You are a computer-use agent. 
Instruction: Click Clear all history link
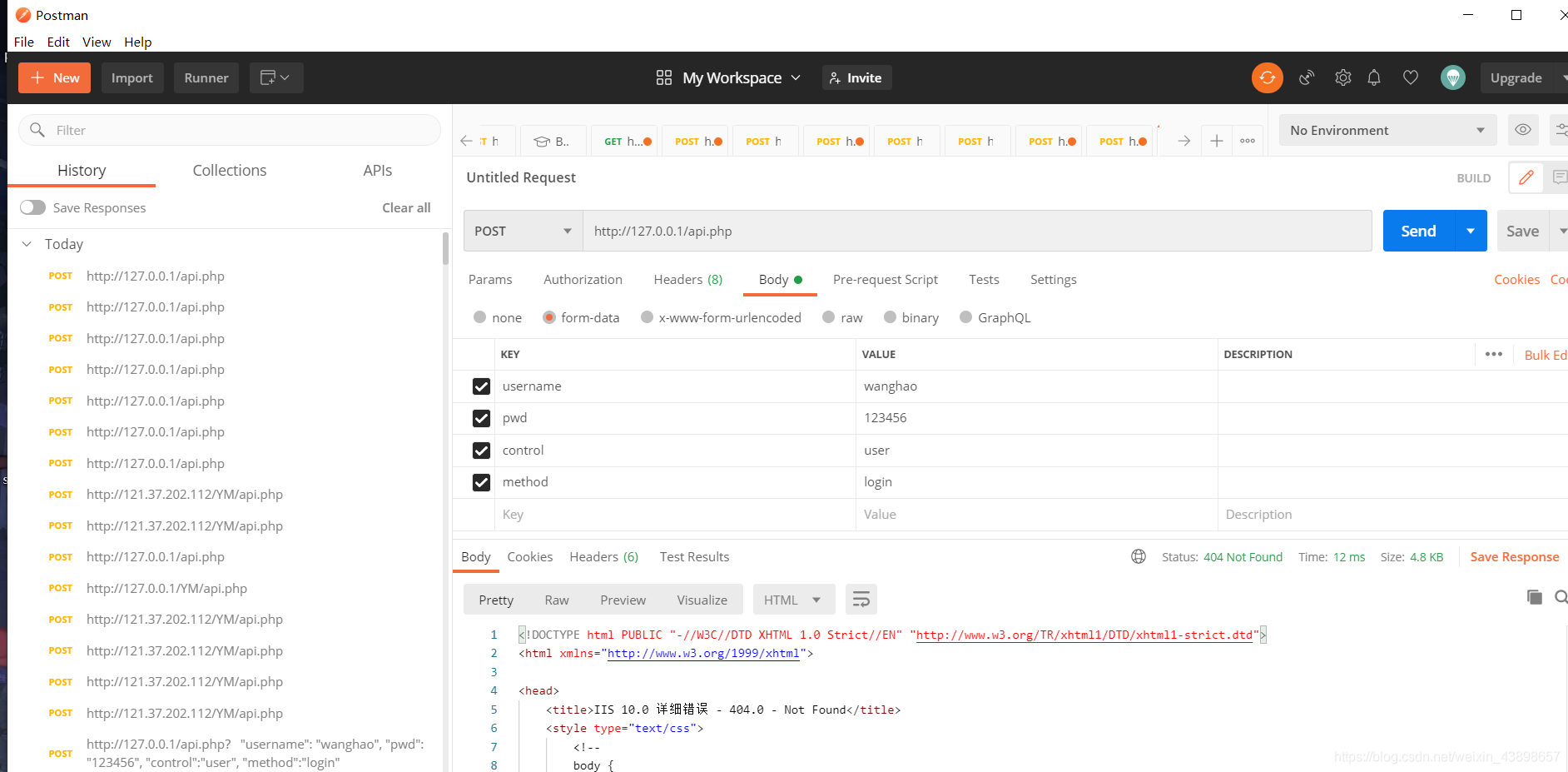tap(406, 207)
